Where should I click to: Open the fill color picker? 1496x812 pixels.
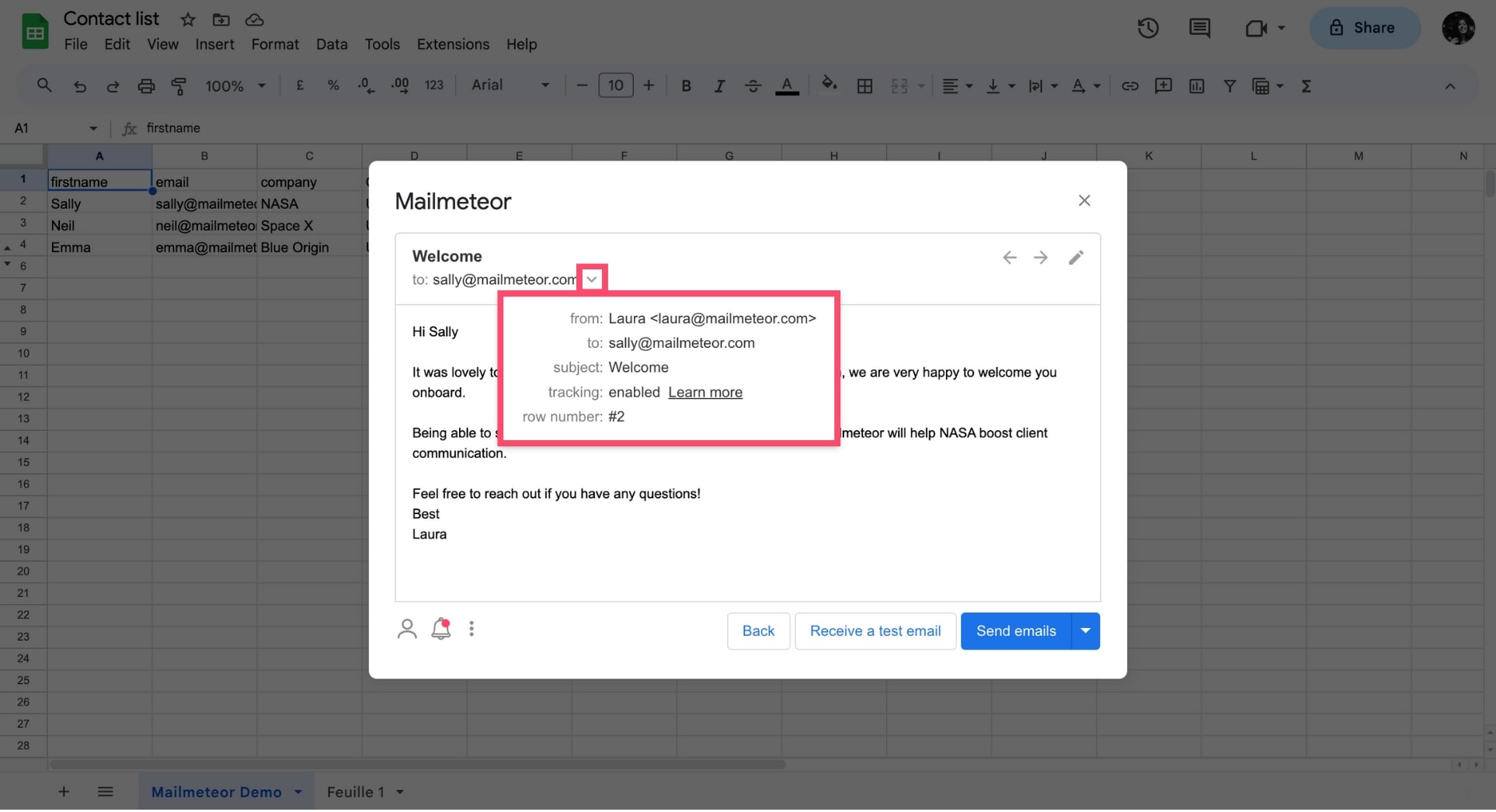pos(829,85)
